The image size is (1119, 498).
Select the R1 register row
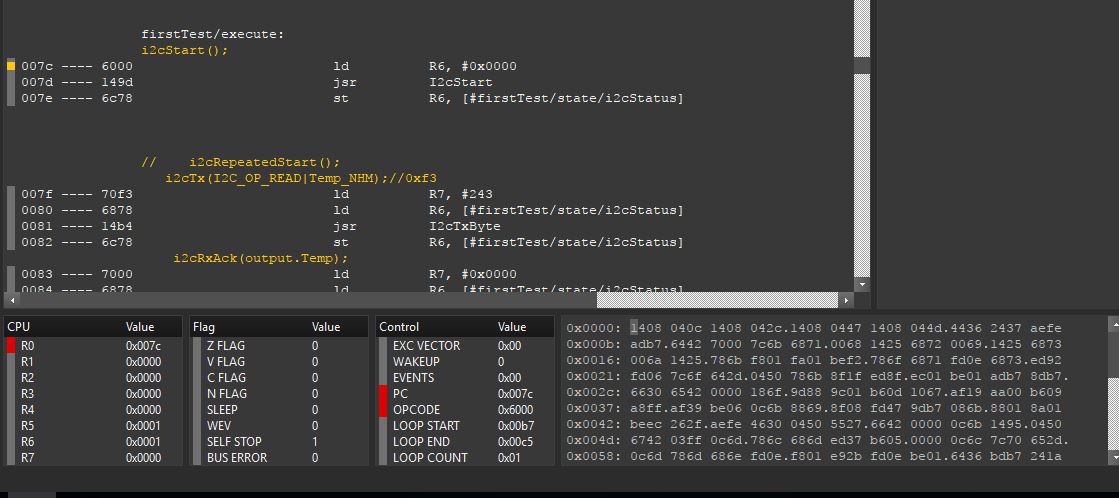coord(93,362)
